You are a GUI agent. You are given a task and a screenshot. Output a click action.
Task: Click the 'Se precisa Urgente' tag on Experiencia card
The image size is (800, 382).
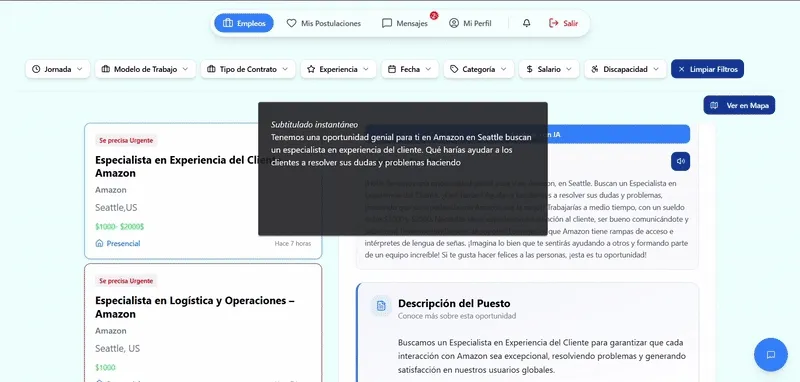pyautogui.click(x=126, y=140)
